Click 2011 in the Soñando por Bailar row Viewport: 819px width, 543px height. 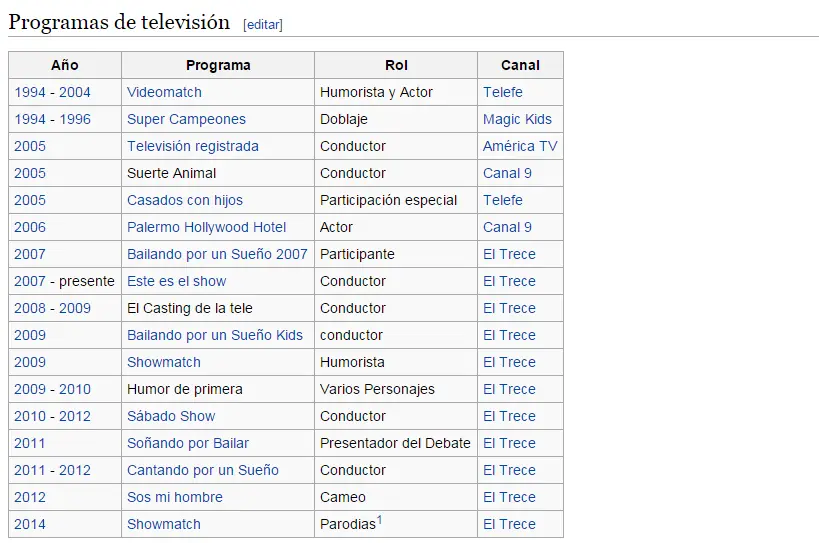coord(30,443)
